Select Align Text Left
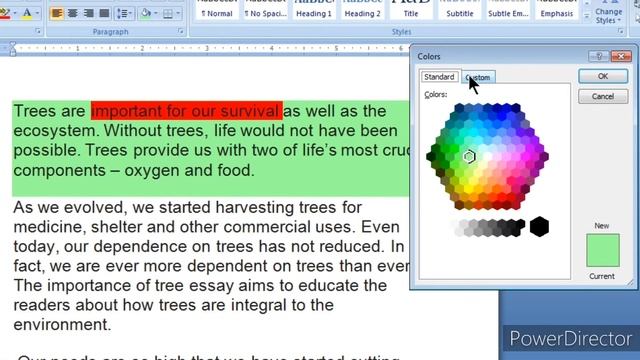 point(57,13)
